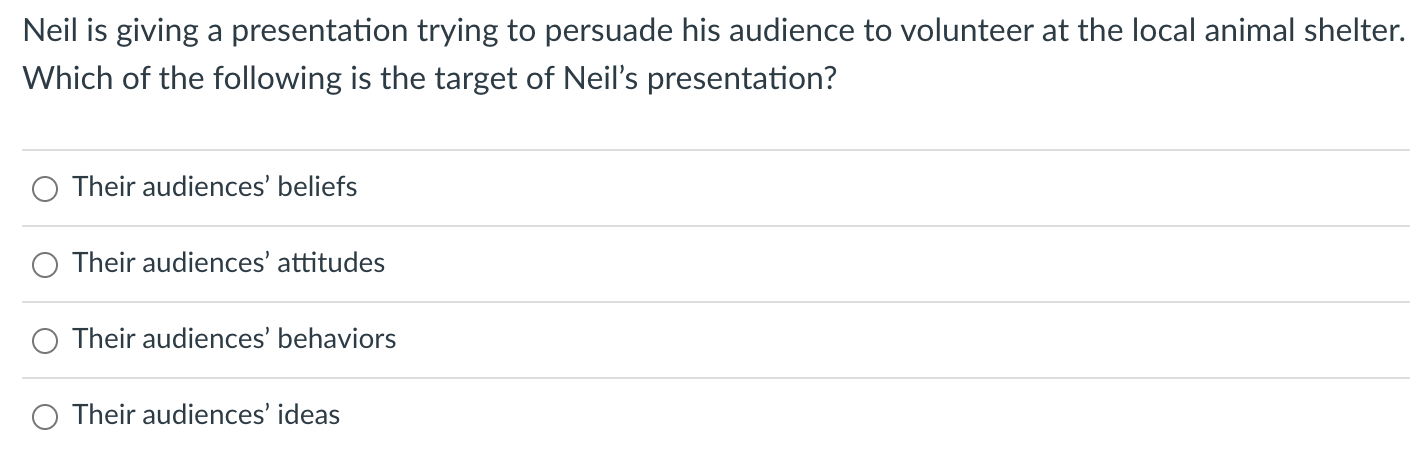This screenshot has width=1424, height=452.
Task: Select the "Their audiences' beliefs" radio button
Action: [x=45, y=189]
